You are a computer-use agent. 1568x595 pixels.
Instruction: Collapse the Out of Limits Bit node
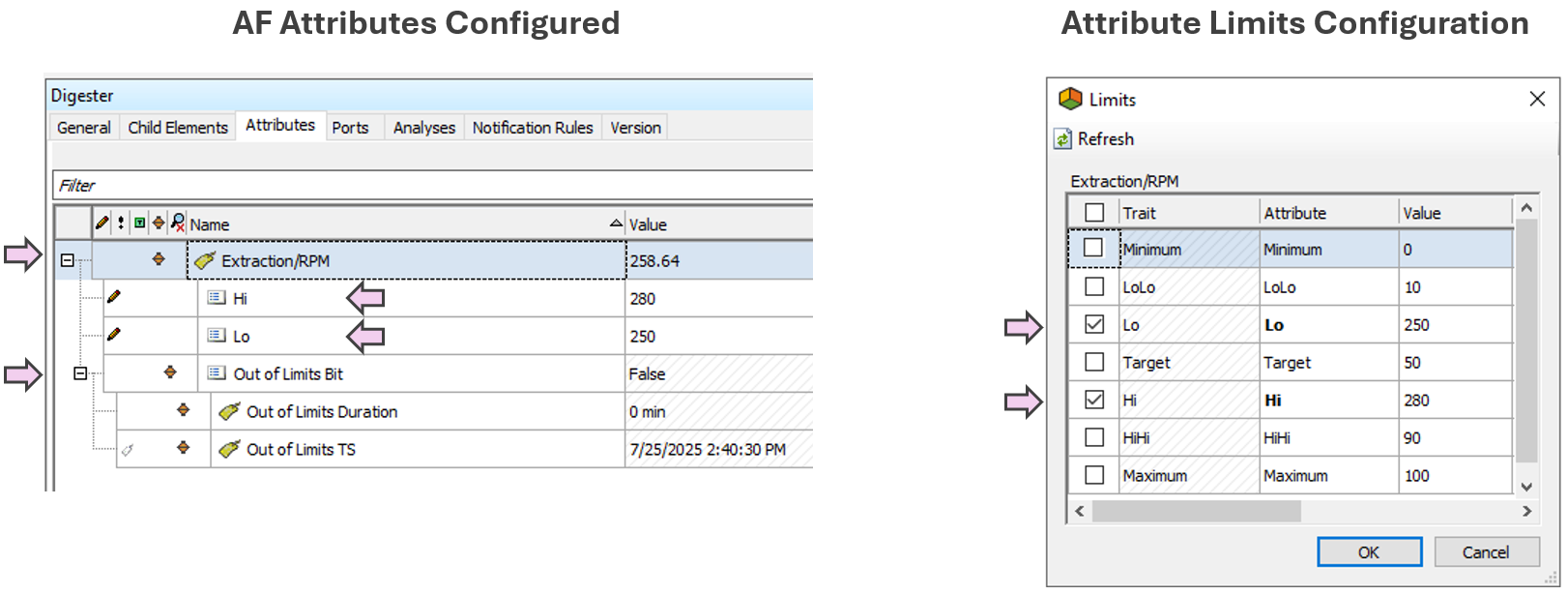[80, 373]
